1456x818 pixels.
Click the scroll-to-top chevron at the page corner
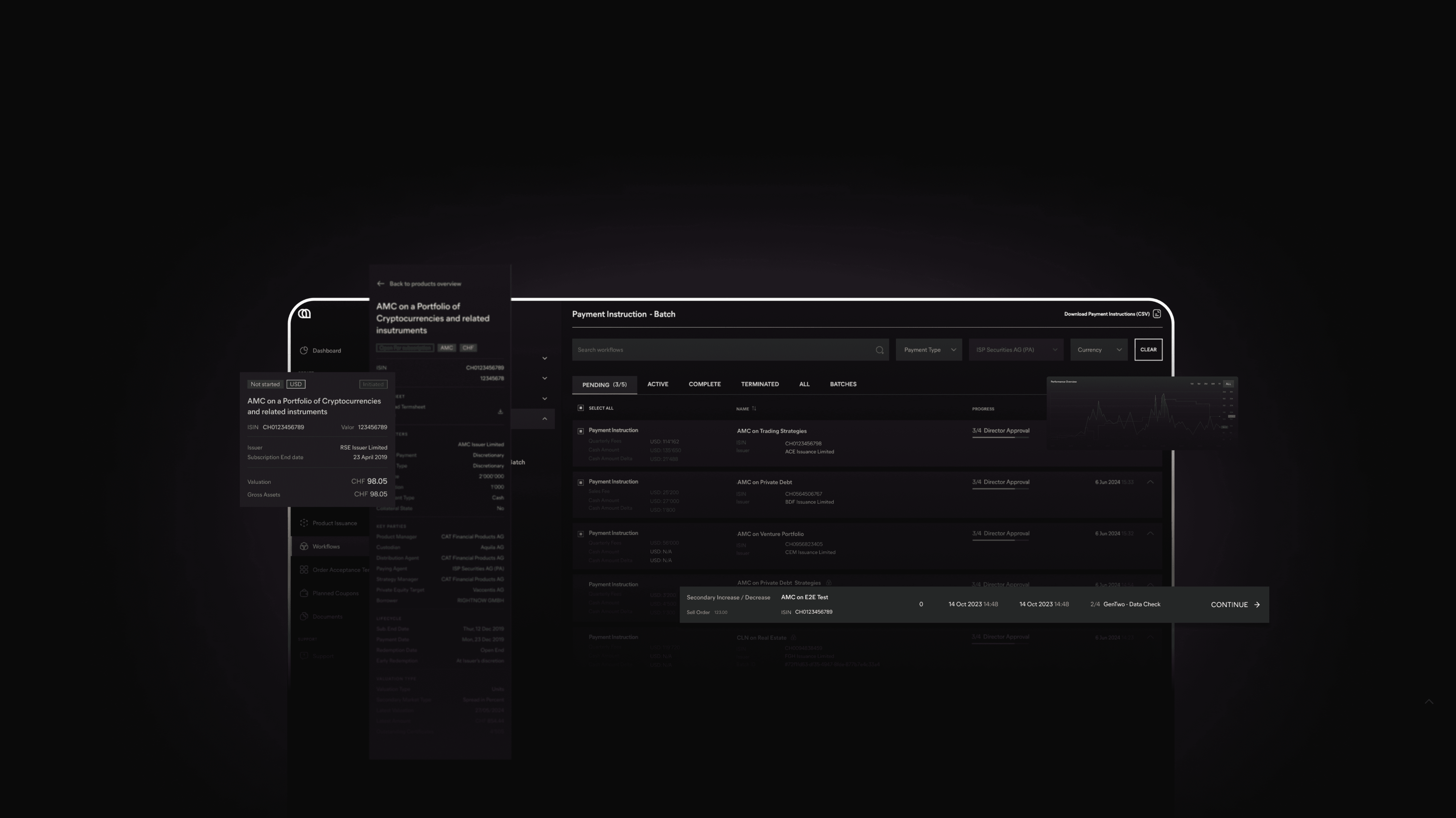coord(1429,702)
